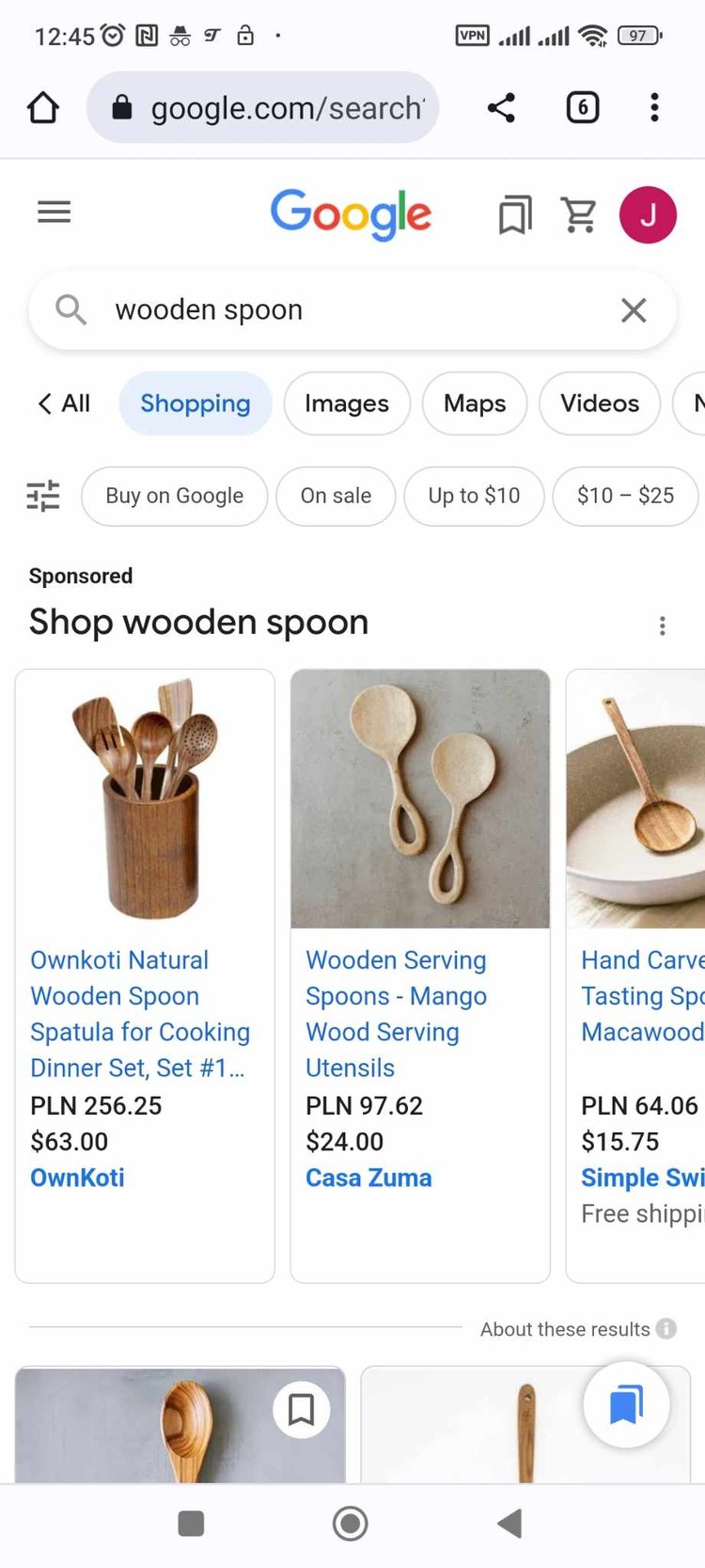Clear the wooden spoon search query
This screenshot has width=705, height=1568.
point(634,310)
